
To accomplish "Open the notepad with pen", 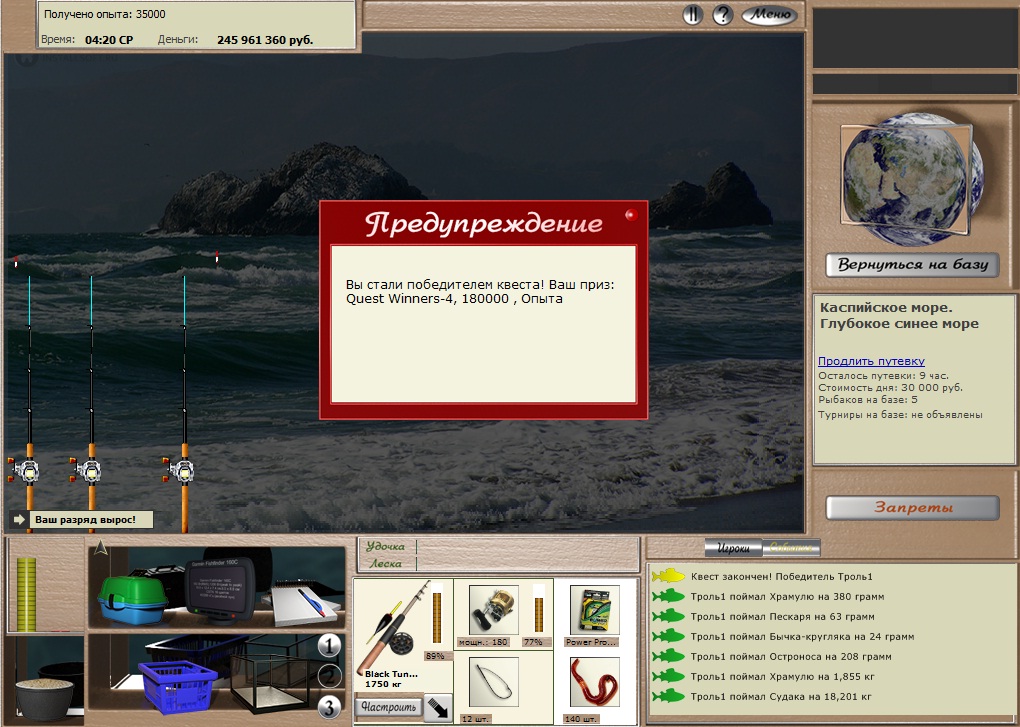I will tap(304, 604).
